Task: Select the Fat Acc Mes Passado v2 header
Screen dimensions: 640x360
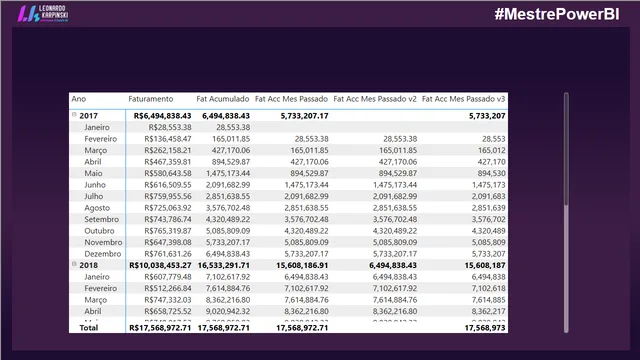Action: point(375,99)
